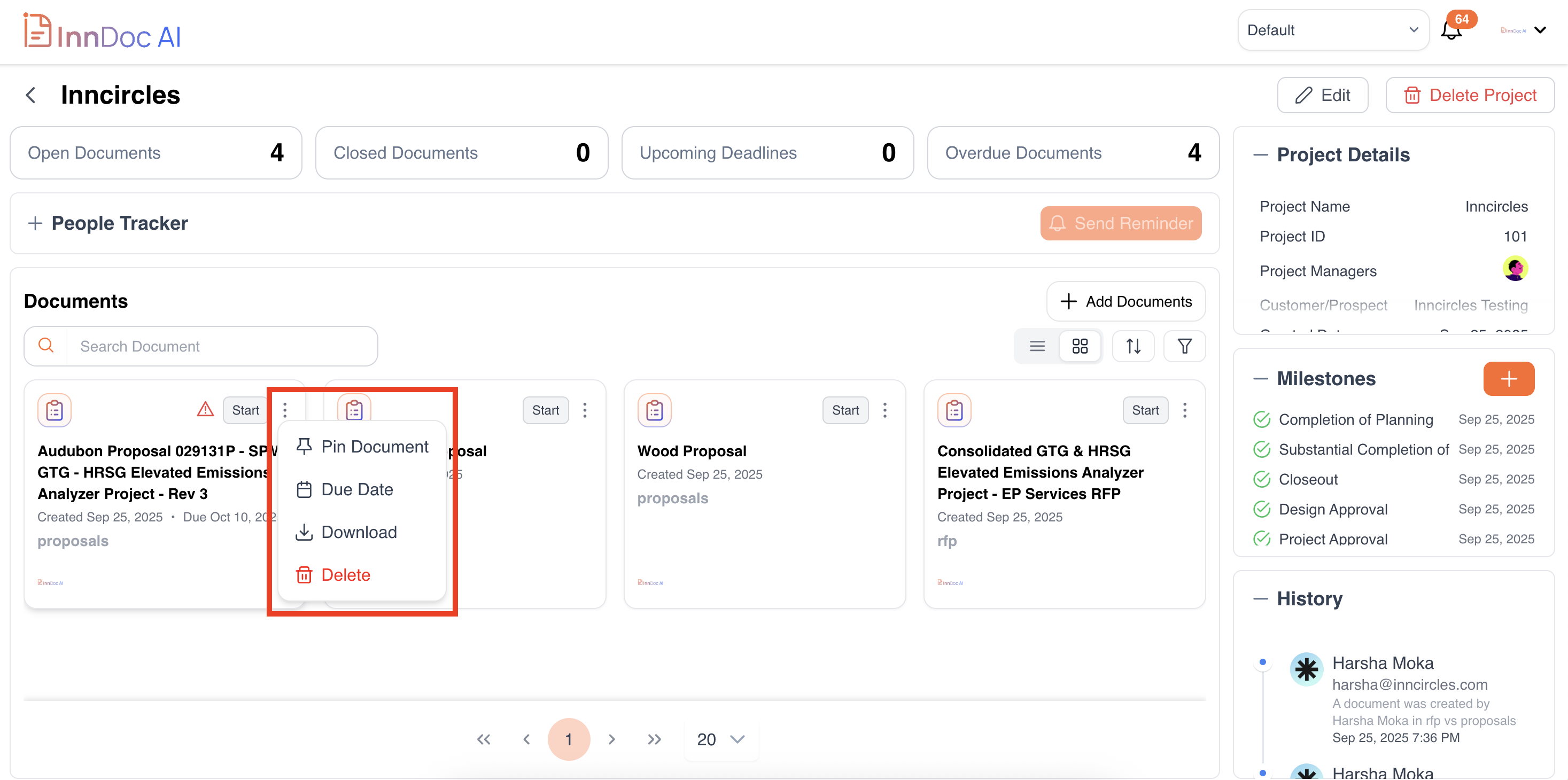Expand the People Tracker section
1568x780 pixels.
[35, 223]
